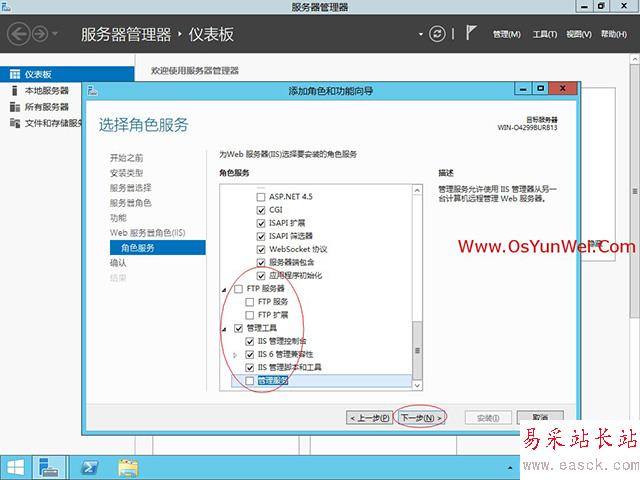Uncheck IIS 管理脚本和工具 checkbox
The height and width of the screenshot is (480, 640).
point(249,367)
